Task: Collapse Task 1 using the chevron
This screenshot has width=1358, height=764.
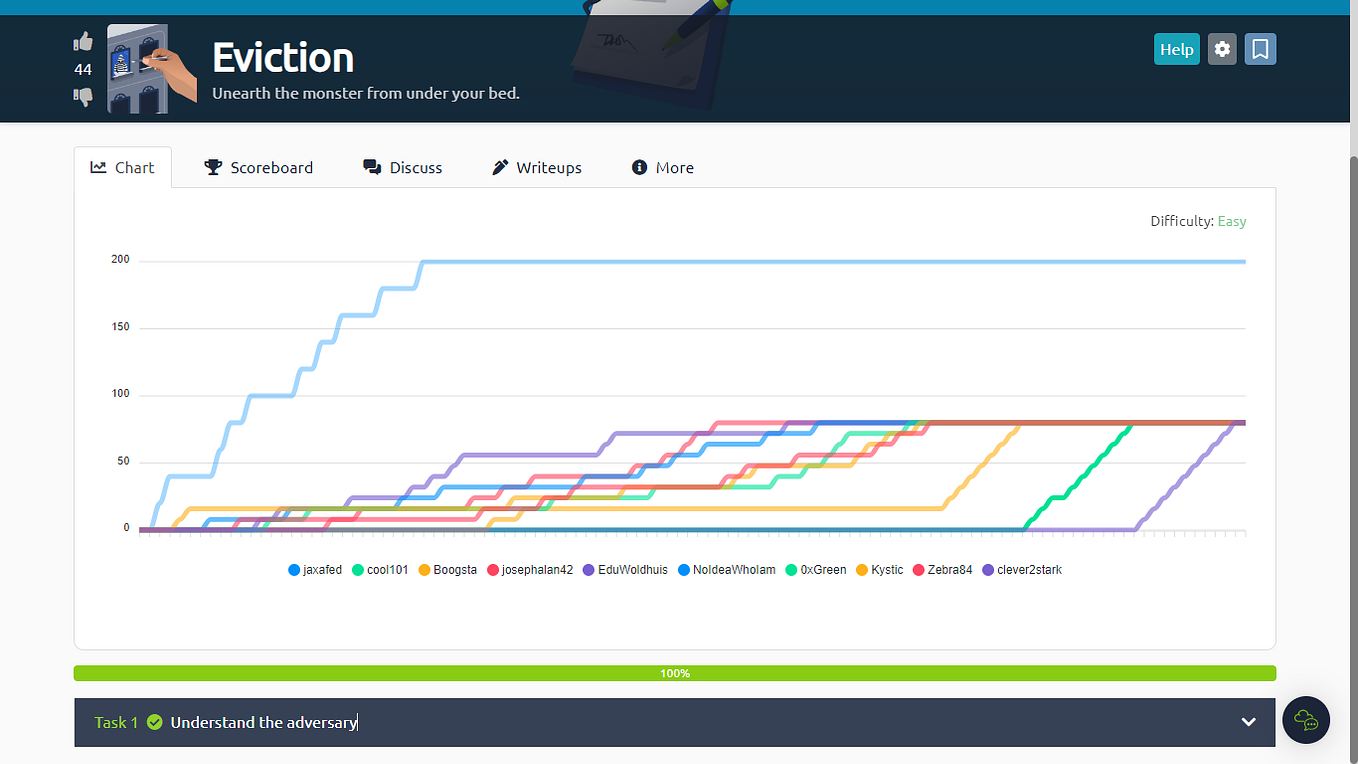Action: point(1247,721)
